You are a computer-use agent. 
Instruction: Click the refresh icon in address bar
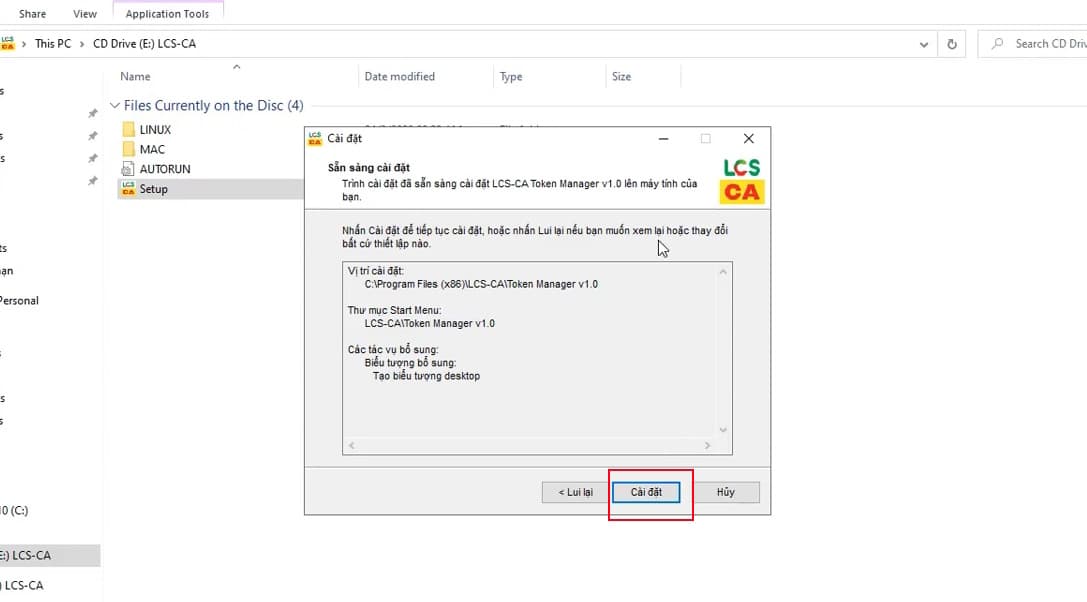coord(952,44)
